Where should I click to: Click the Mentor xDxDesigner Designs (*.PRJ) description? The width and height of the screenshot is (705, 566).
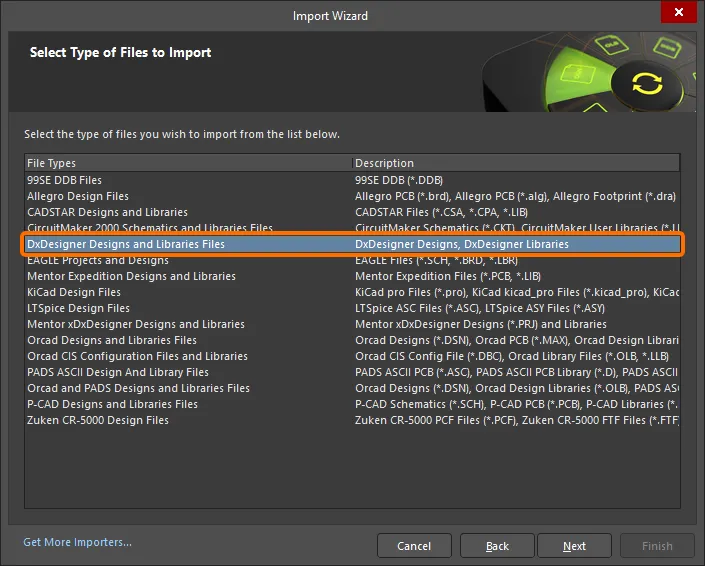coord(481,324)
